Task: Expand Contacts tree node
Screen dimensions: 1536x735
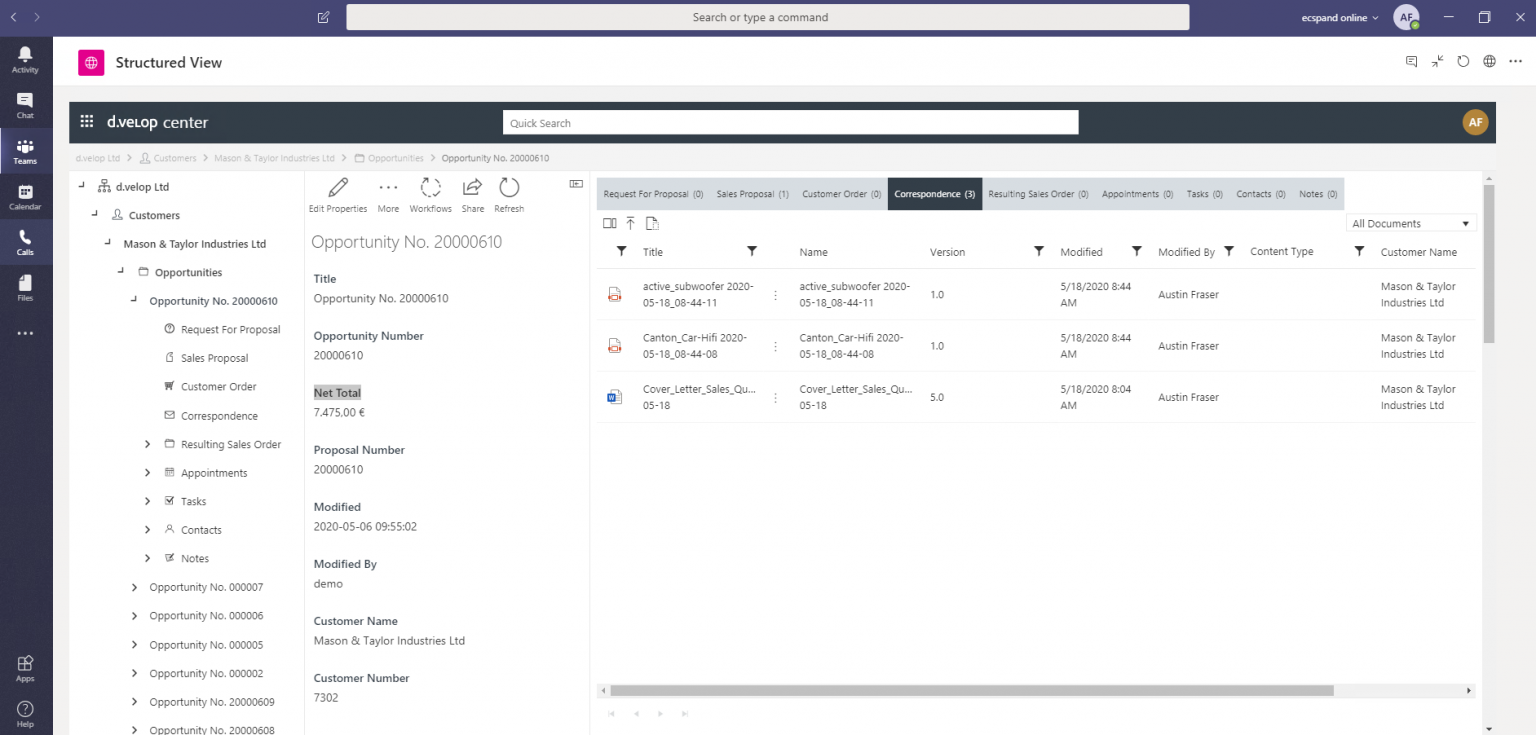Action: pos(147,530)
